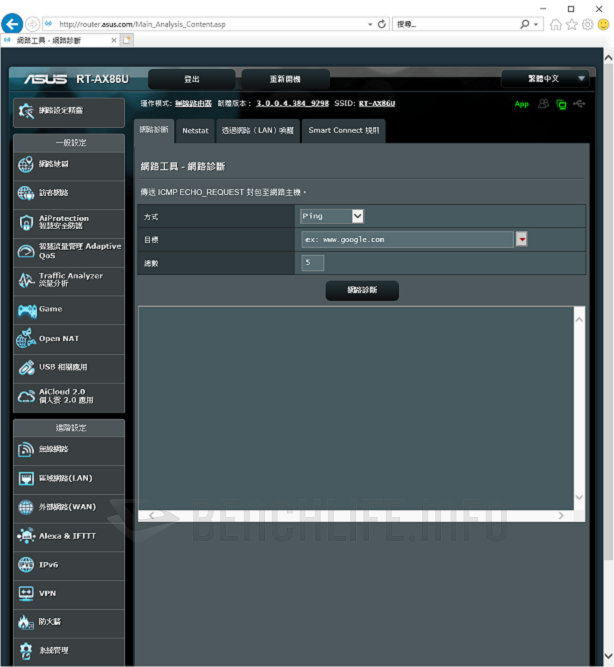Open the language dropdown 繁體中文
Image resolution: width=614 pixels, height=667 pixels.
tap(545, 79)
